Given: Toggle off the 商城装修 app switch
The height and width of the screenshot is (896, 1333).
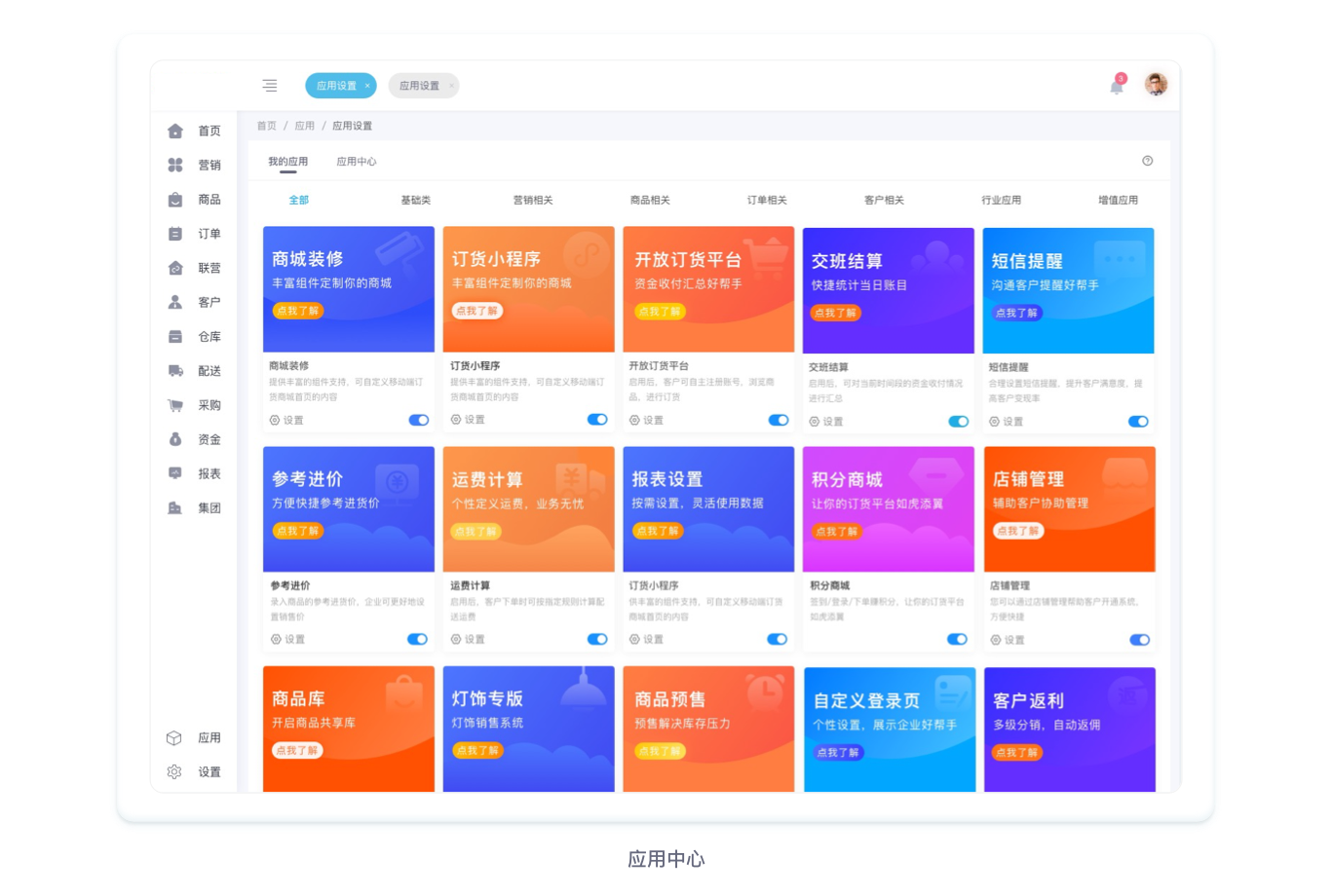Looking at the screenshot, I should tap(419, 420).
